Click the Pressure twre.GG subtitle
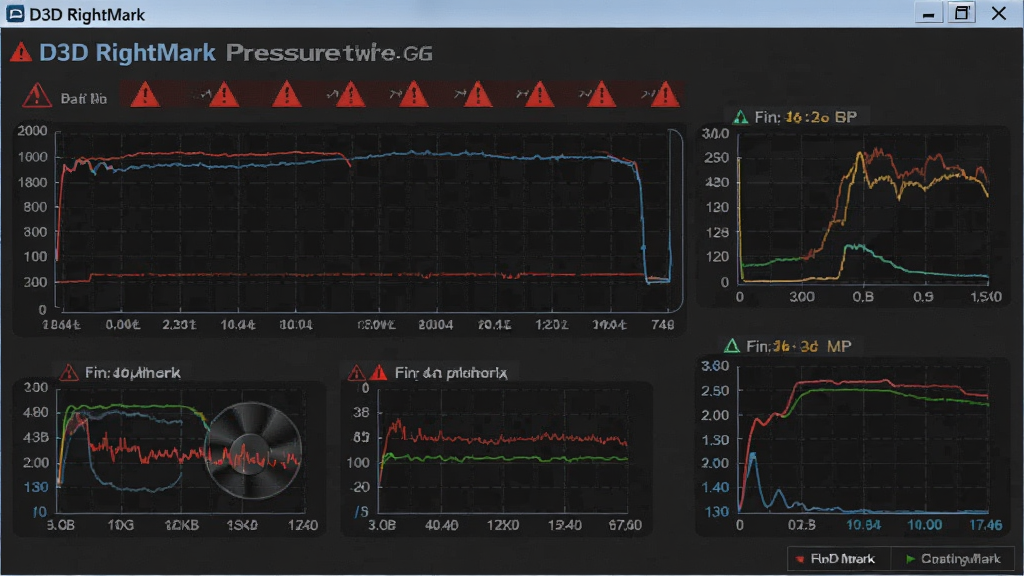Image resolution: width=1024 pixels, height=576 pixels. pyautogui.click(x=329, y=53)
